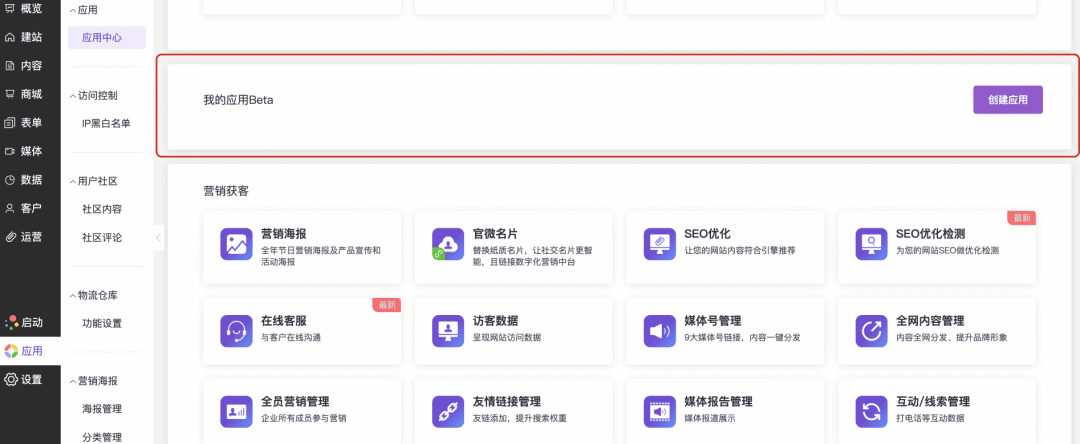Open the 友情链接管理 link icon

[x=447, y=411]
